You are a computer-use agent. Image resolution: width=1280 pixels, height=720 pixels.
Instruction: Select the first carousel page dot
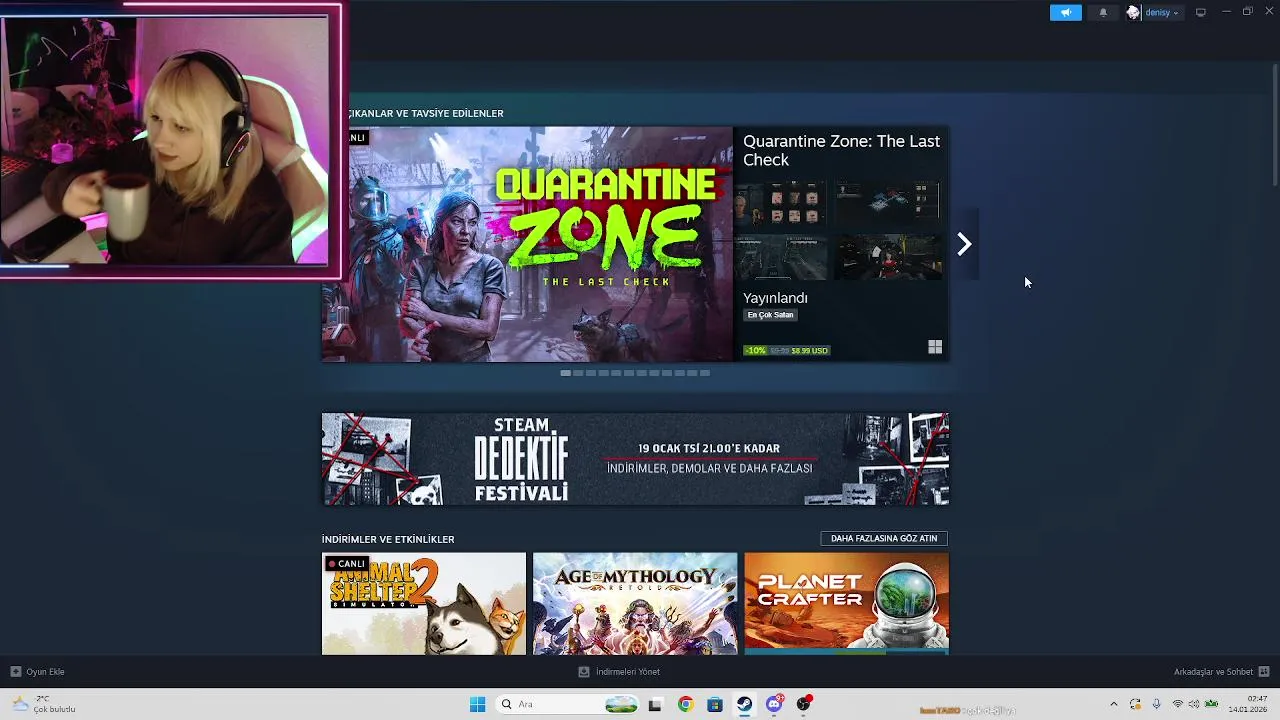point(566,373)
